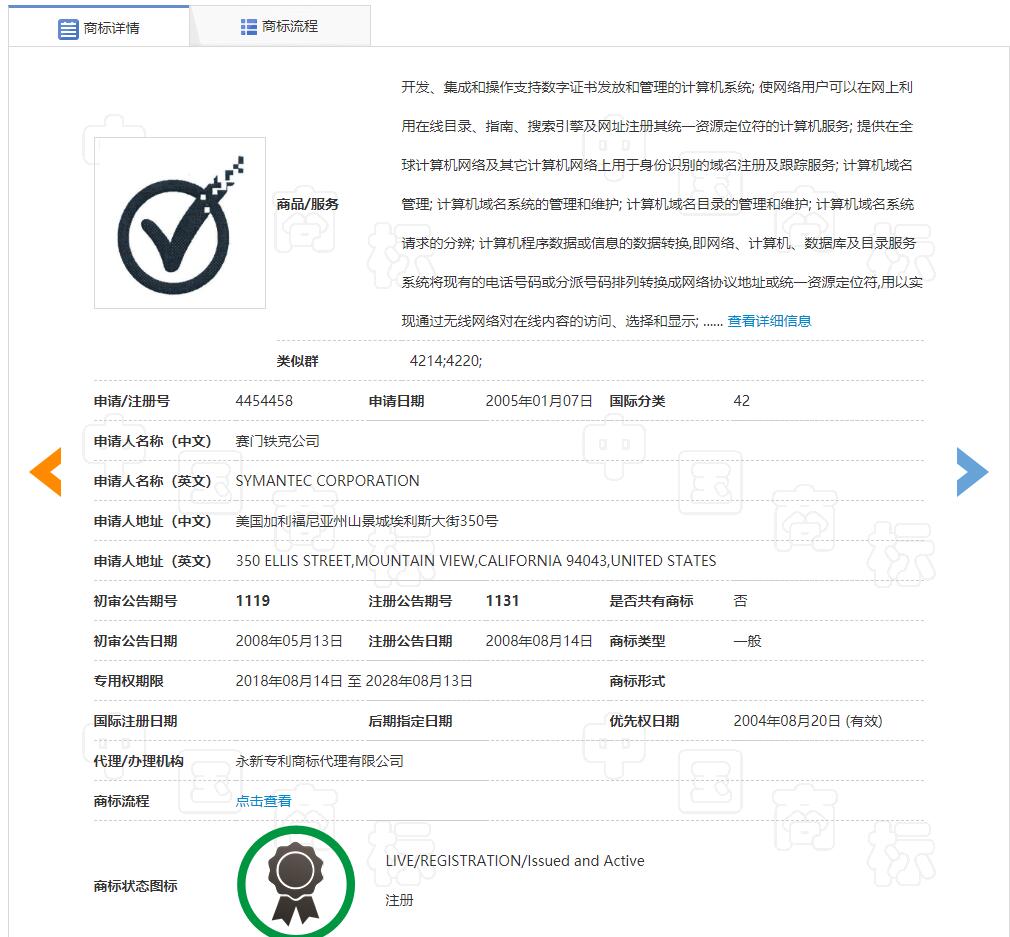Select exclusive right period 2018年08月14日 至 2028年08月13日
The width and height of the screenshot is (1010, 937).
pyautogui.click(x=354, y=681)
